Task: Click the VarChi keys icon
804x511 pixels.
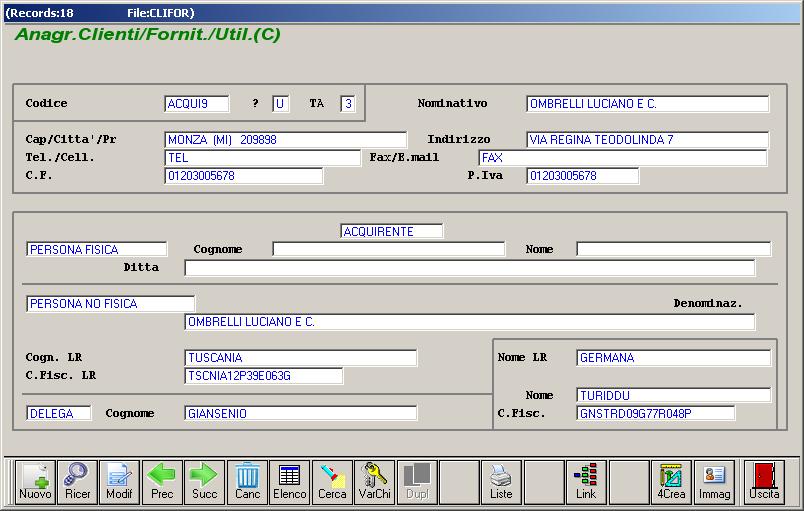Action: click(375, 481)
